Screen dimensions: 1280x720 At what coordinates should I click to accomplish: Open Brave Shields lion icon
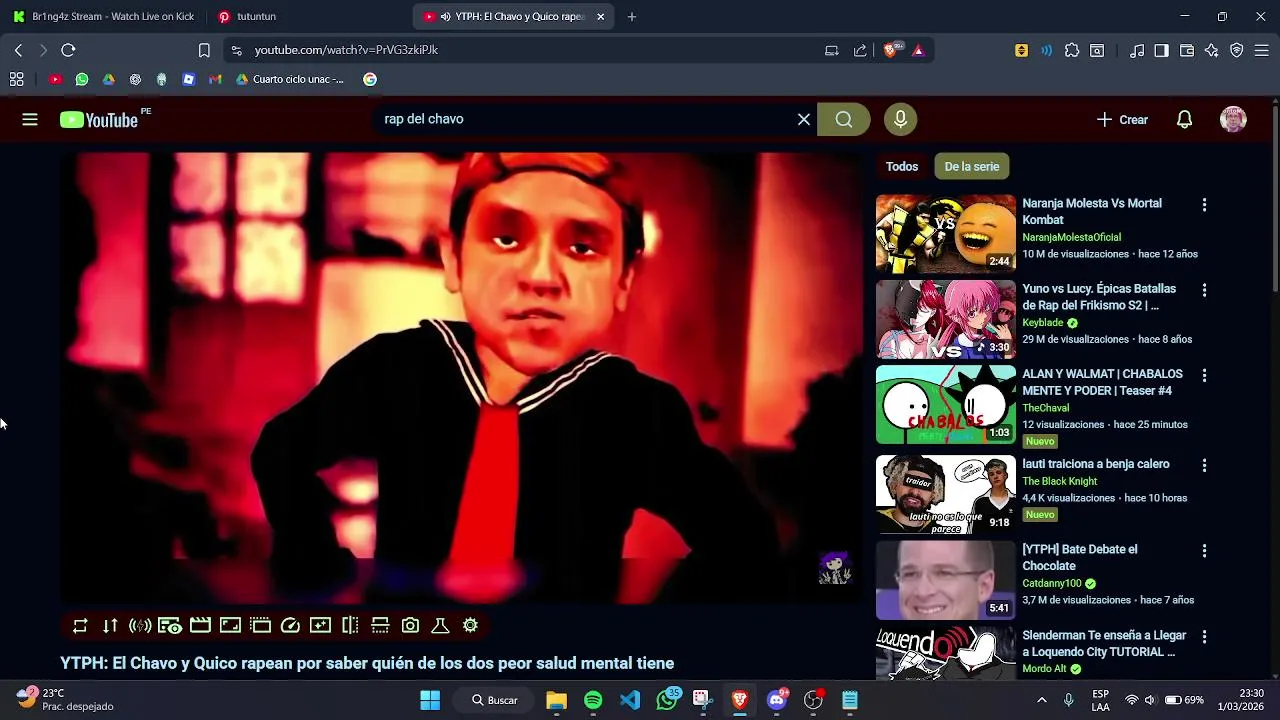891,50
